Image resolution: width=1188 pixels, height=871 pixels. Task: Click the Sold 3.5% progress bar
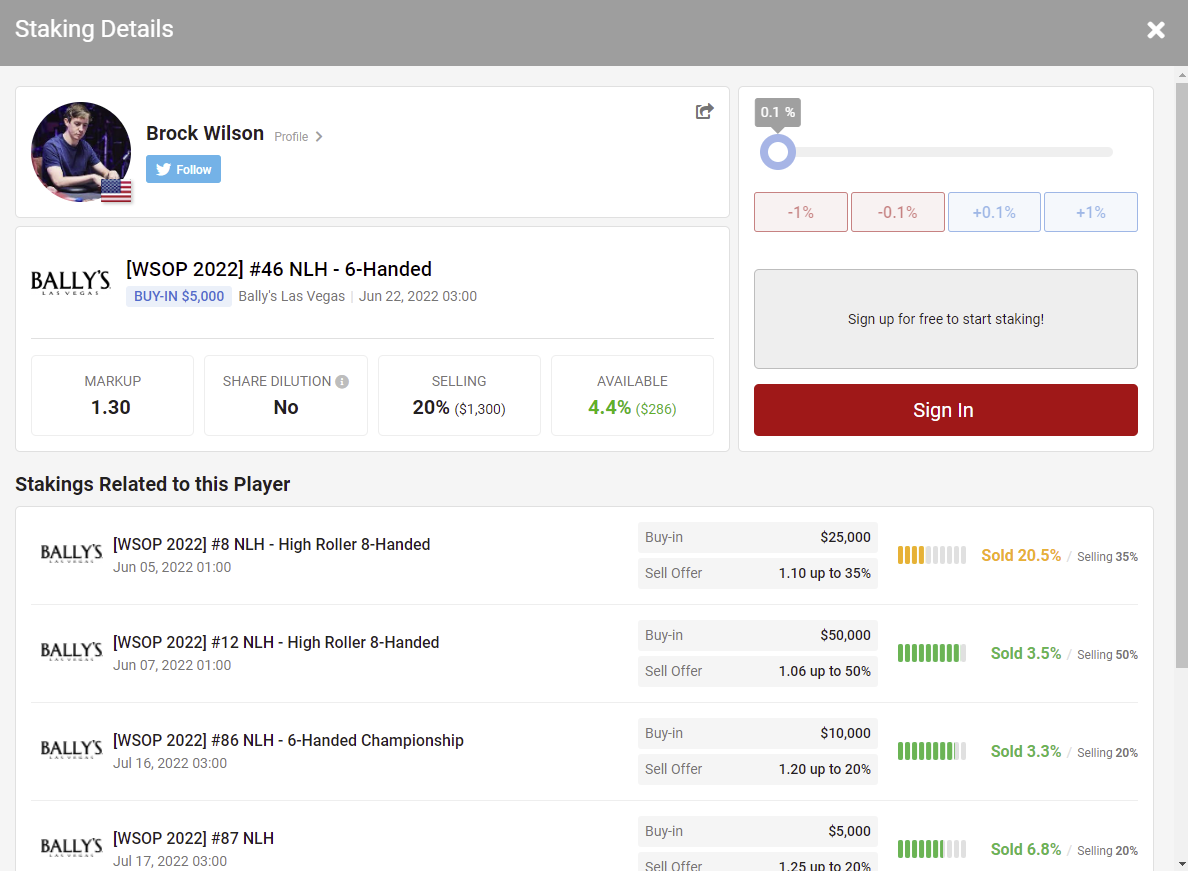(x=932, y=653)
